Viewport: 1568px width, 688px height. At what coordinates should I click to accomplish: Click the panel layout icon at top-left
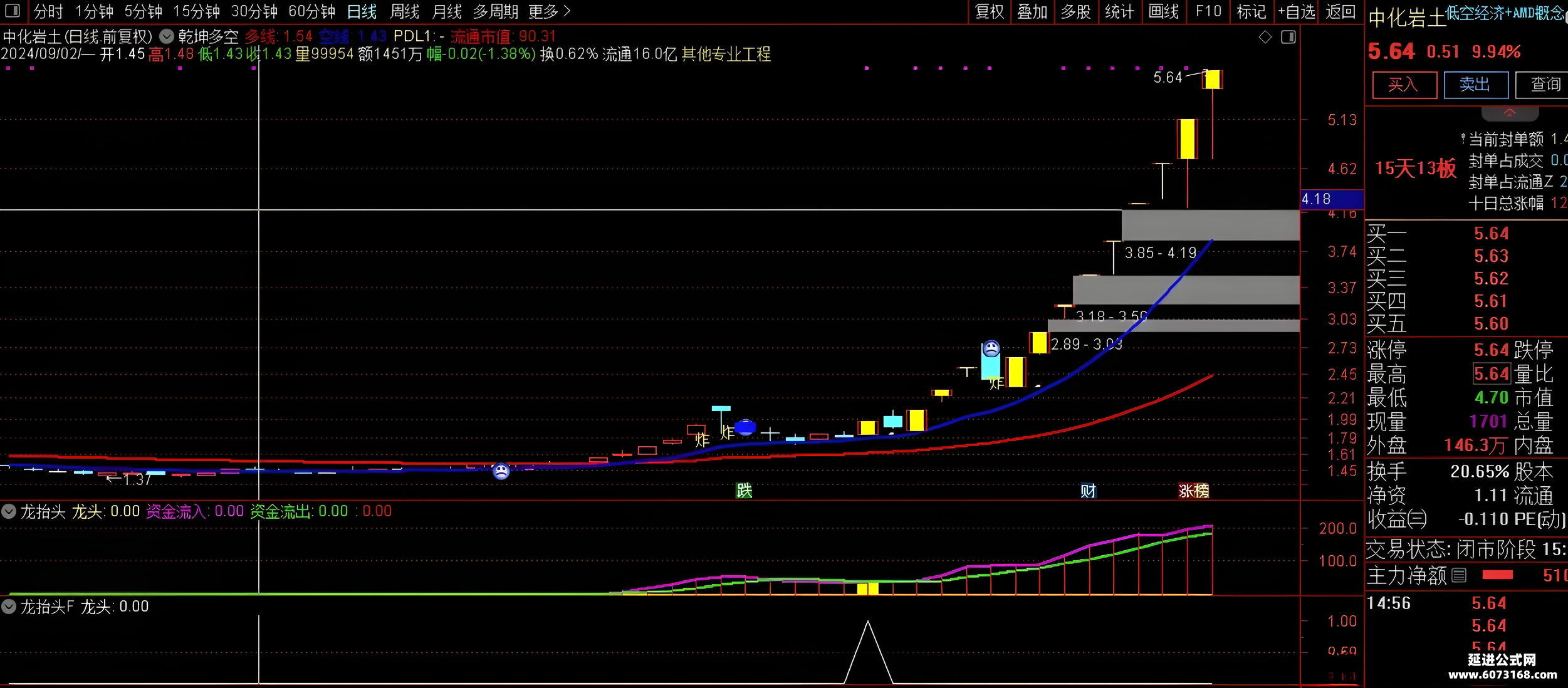click(x=12, y=11)
